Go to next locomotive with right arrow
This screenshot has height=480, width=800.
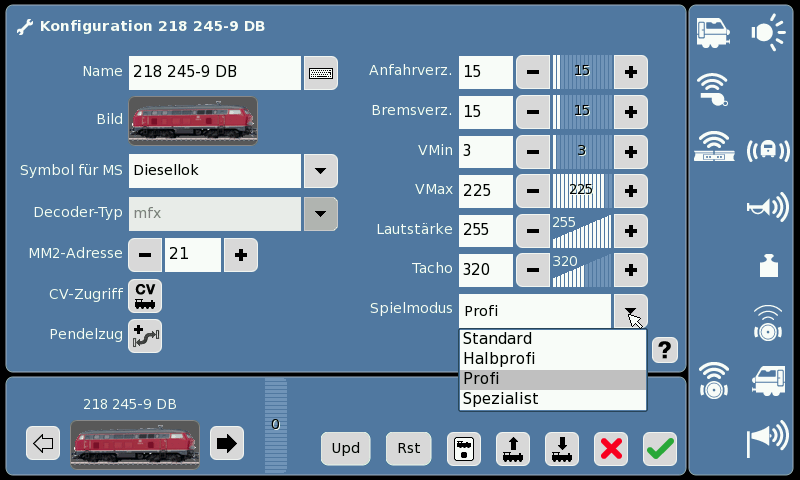coord(227,443)
